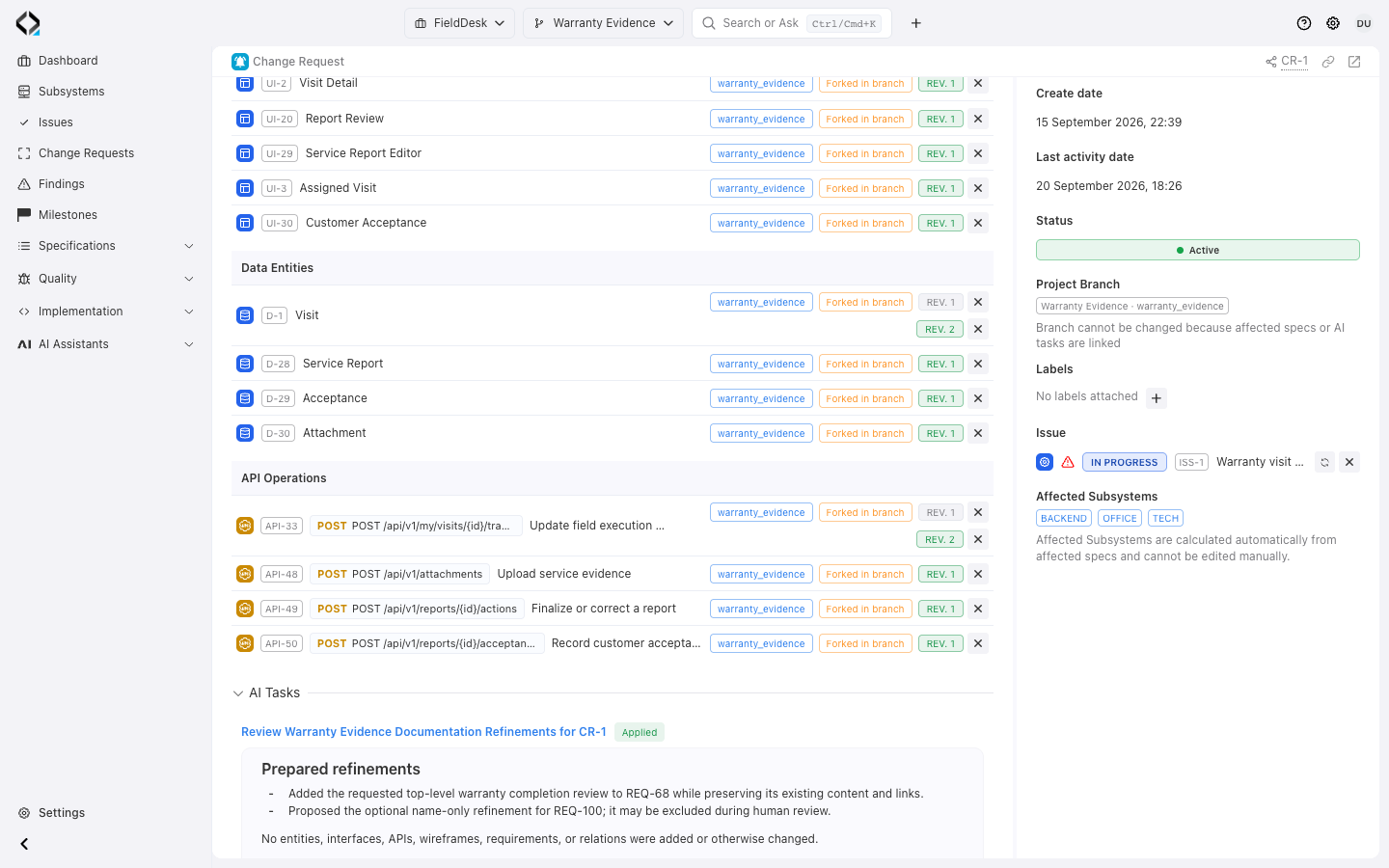Click the CR-1 identifier link
This screenshot has width=1389, height=868.
pyautogui.click(x=1294, y=61)
